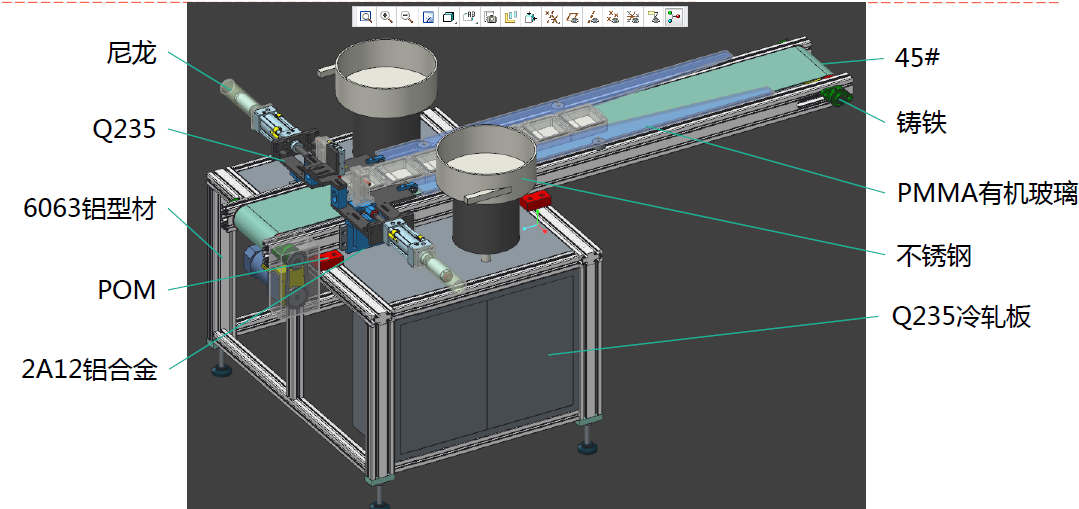Open the Saved Orientations view dropdown

click(x=470, y=17)
